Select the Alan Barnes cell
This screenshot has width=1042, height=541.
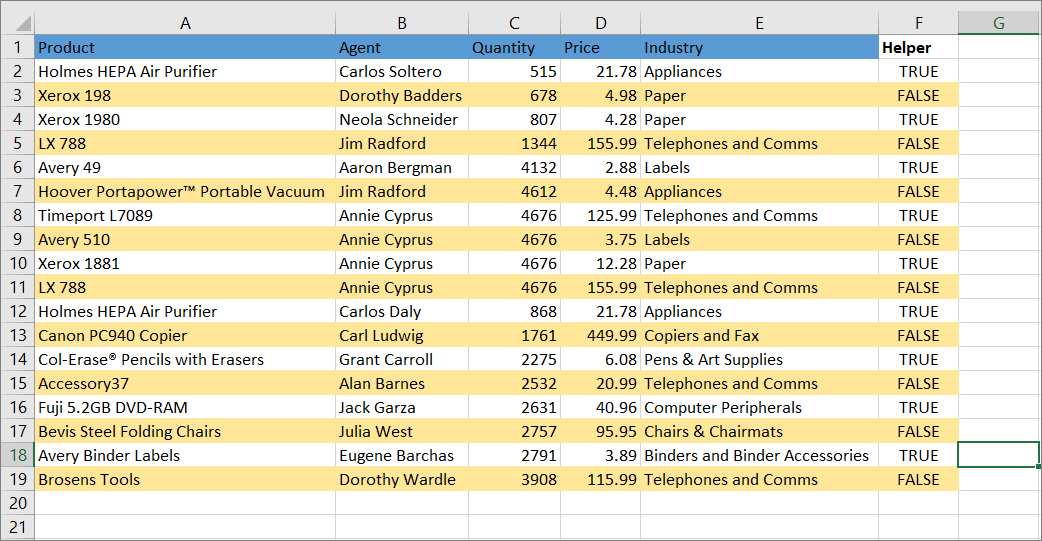click(x=401, y=383)
